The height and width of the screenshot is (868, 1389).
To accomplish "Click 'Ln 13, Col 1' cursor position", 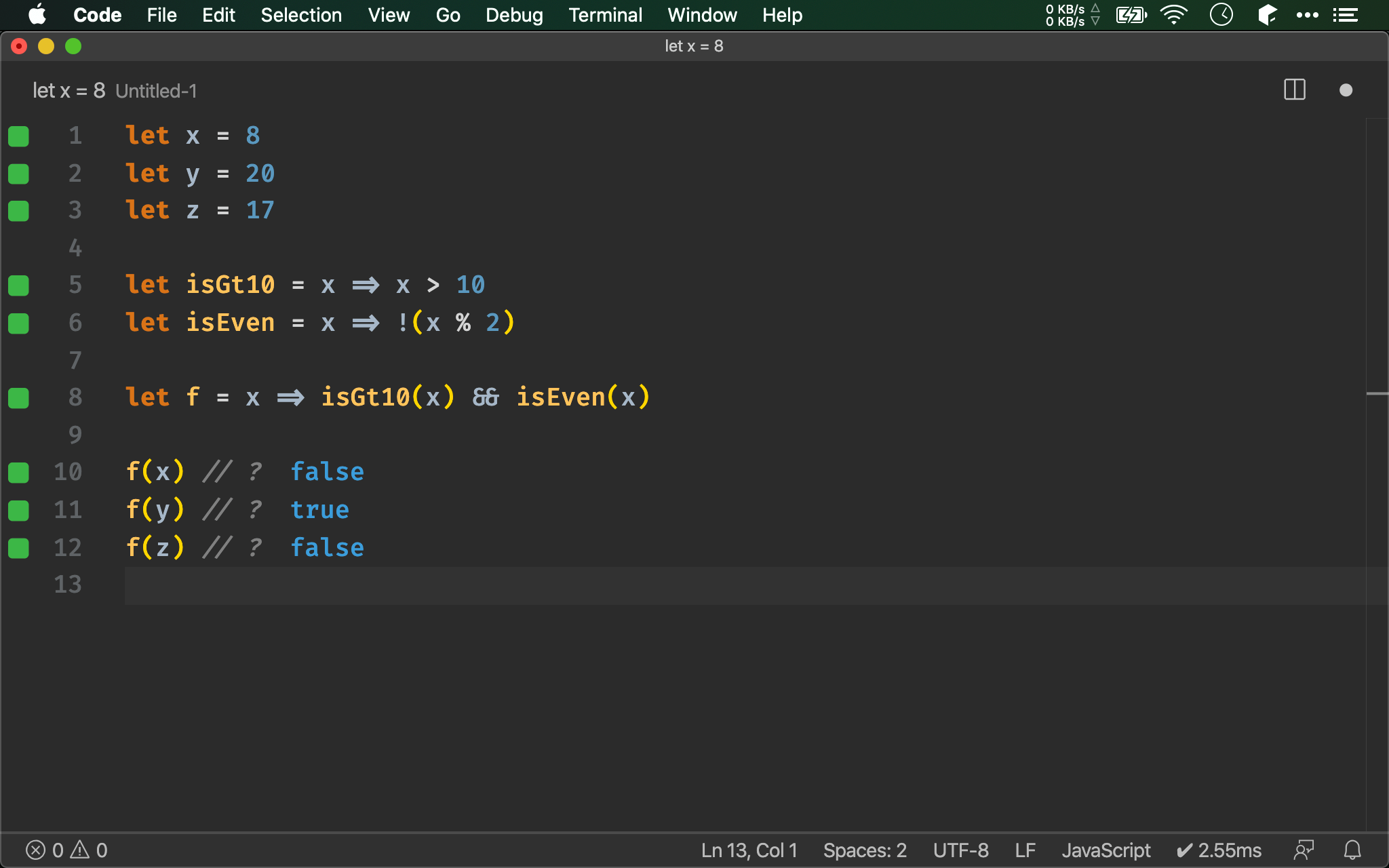I will (x=749, y=850).
